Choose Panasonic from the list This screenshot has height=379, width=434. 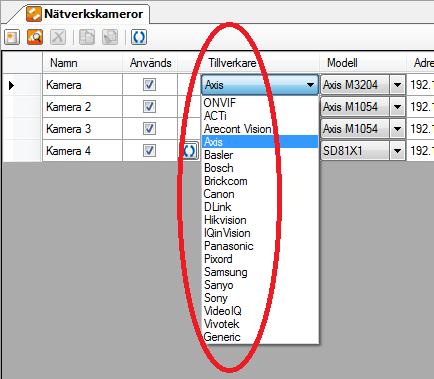pyautogui.click(x=260, y=246)
